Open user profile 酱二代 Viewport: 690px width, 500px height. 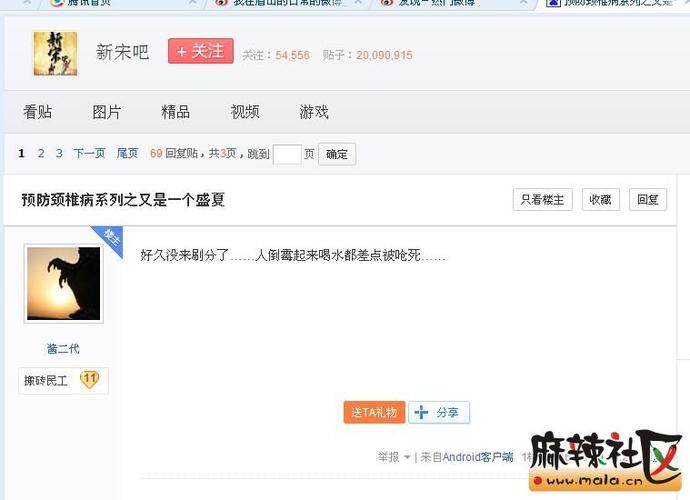(63, 349)
